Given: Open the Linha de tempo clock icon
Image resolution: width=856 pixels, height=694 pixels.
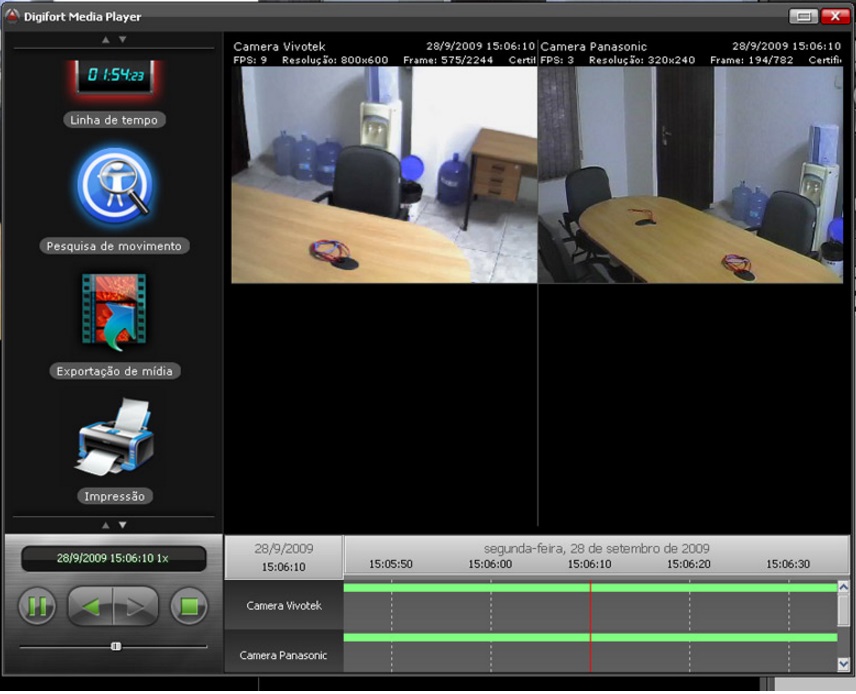Looking at the screenshot, I should pyautogui.click(x=113, y=77).
